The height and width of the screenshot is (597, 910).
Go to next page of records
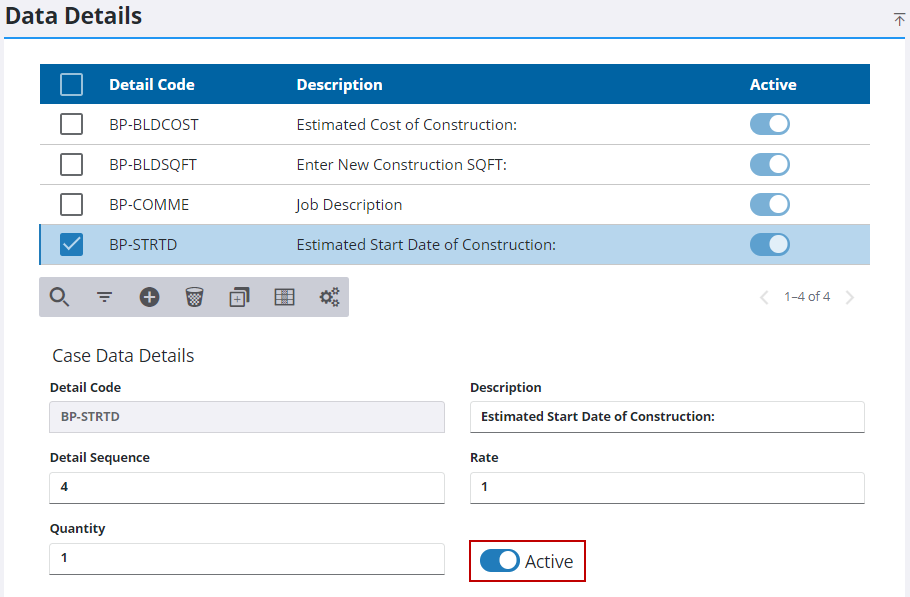(x=850, y=298)
